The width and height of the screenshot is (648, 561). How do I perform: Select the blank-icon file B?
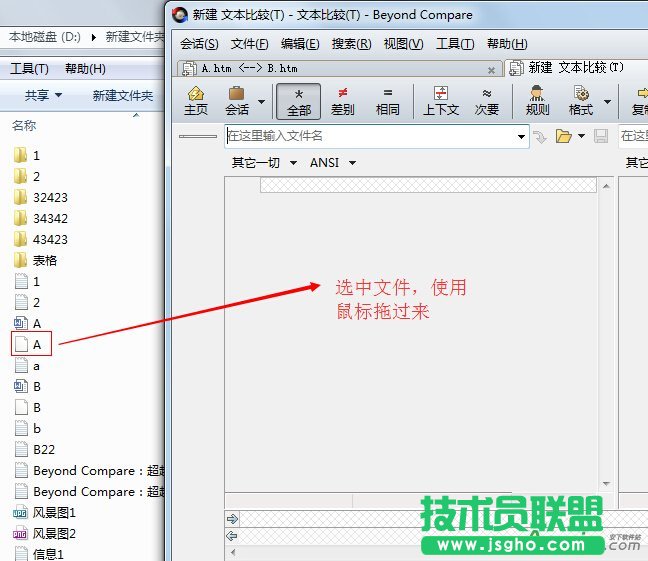pyautogui.click(x=28, y=408)
